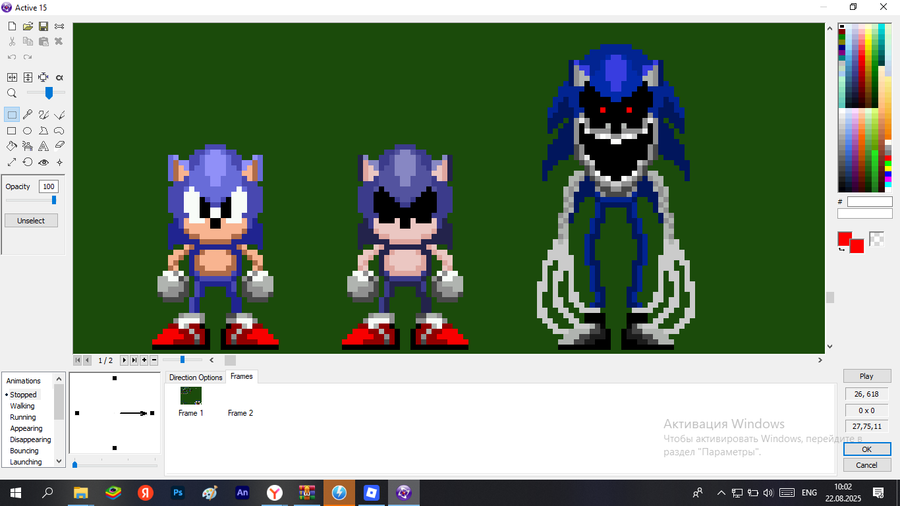Select the Polygon tool
The image size is (900, 506).
click(43, 131)
